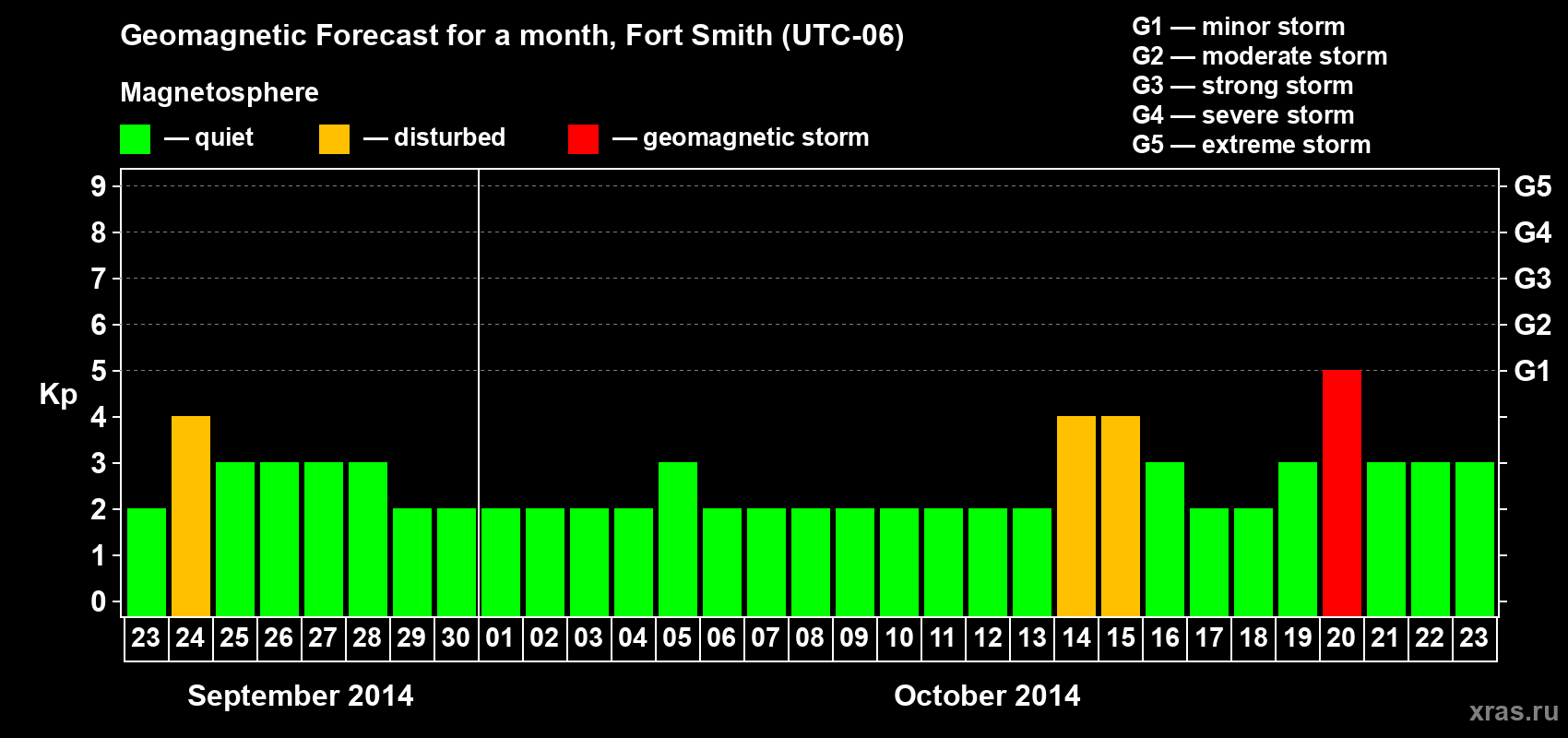The image size is (1568, 738).
Task: Click the 'geomagnetic storm' legend label
Action: pos(755,137)
